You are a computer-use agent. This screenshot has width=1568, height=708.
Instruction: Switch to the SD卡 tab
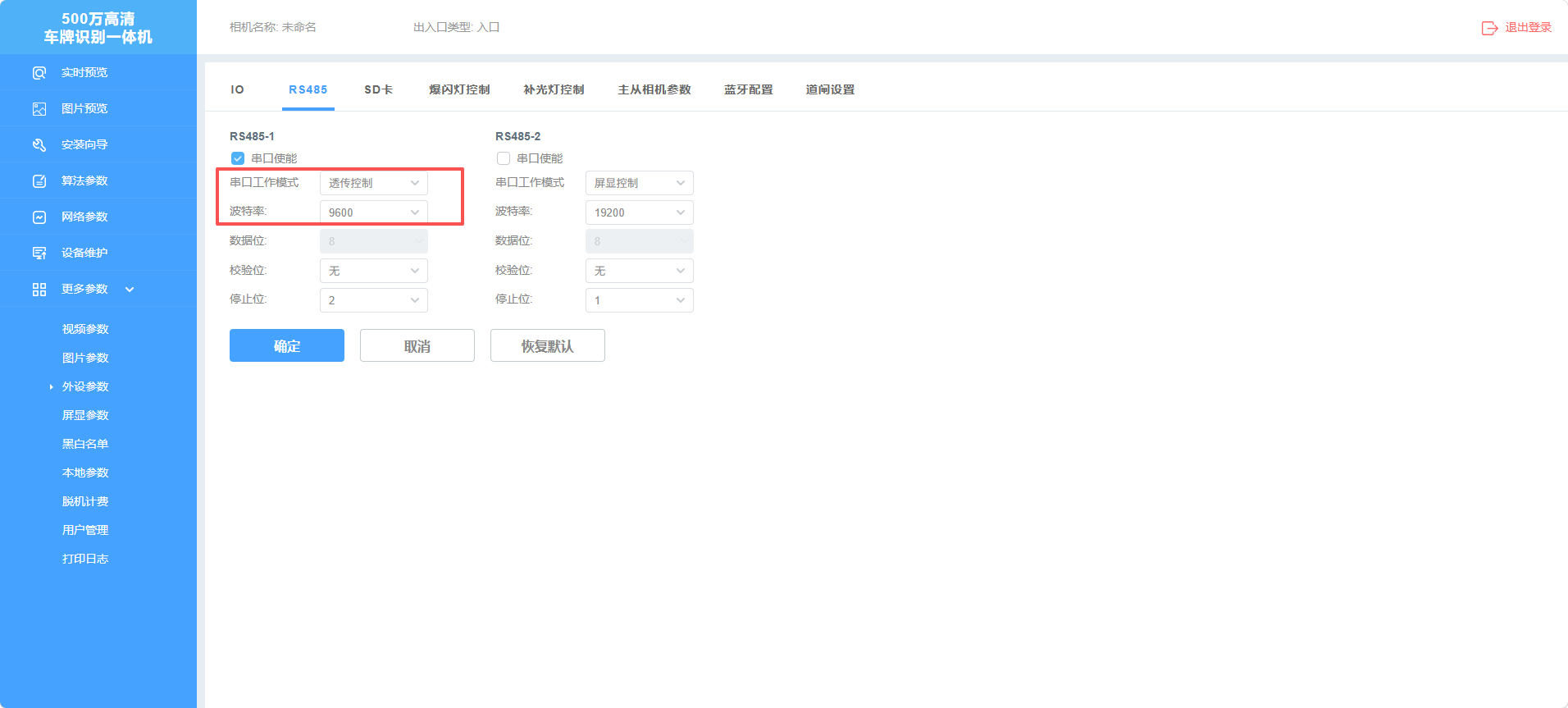tap(379, 89)
